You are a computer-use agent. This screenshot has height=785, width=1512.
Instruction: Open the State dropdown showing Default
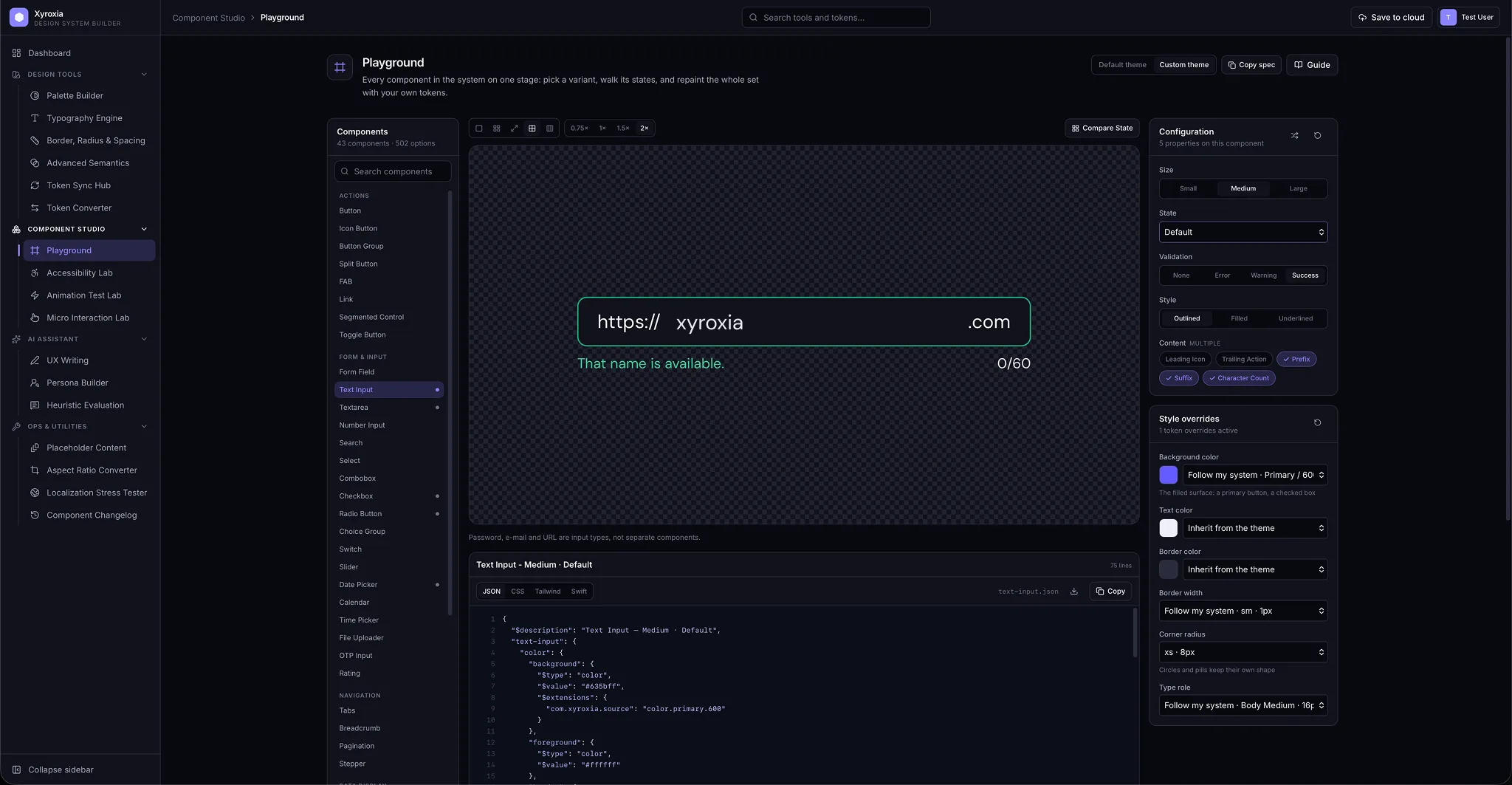(x=1243, y=233)
